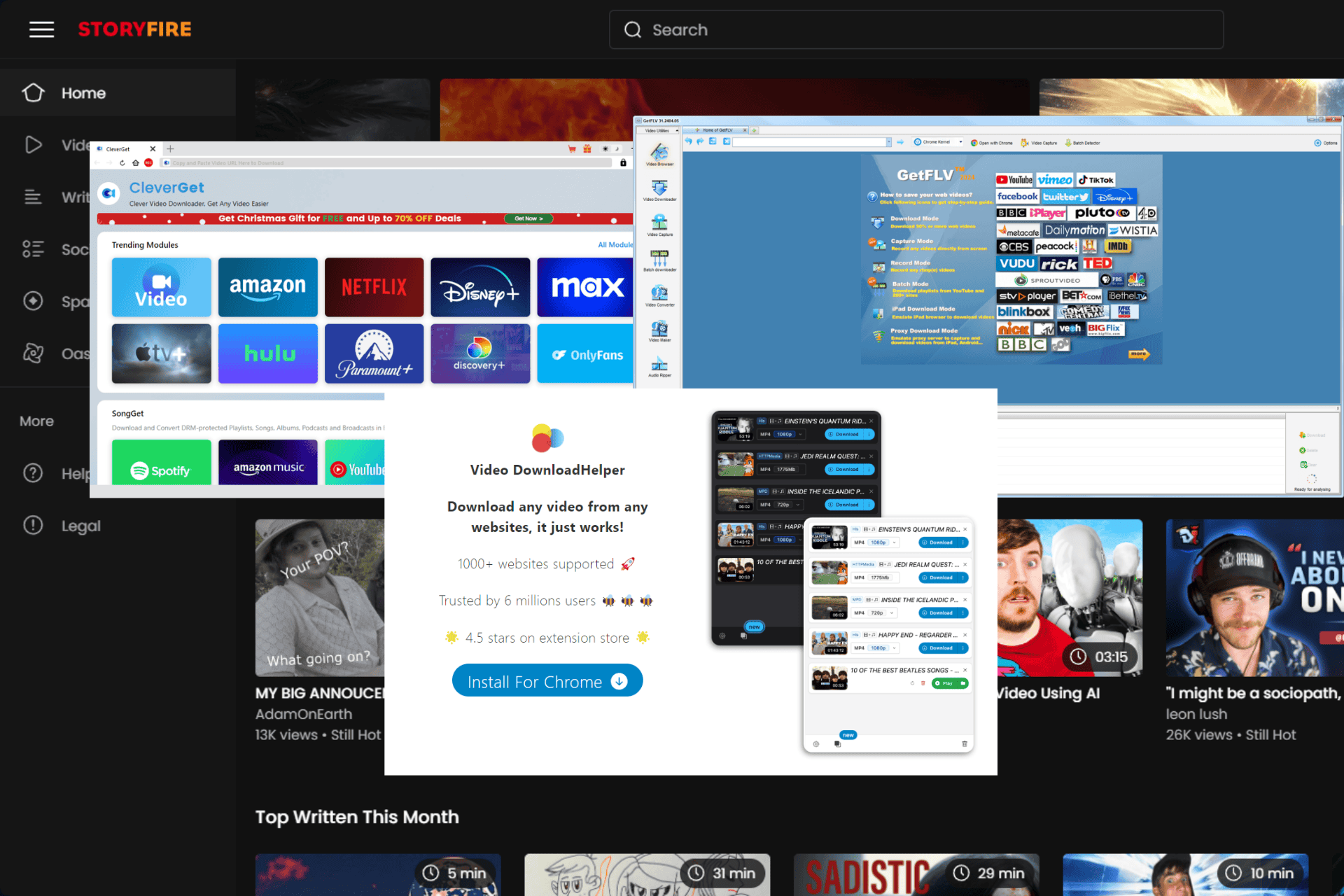1344x896 pixels.
Task: Click the Social list icon in sidebar
Action: [x=33, y=249]
